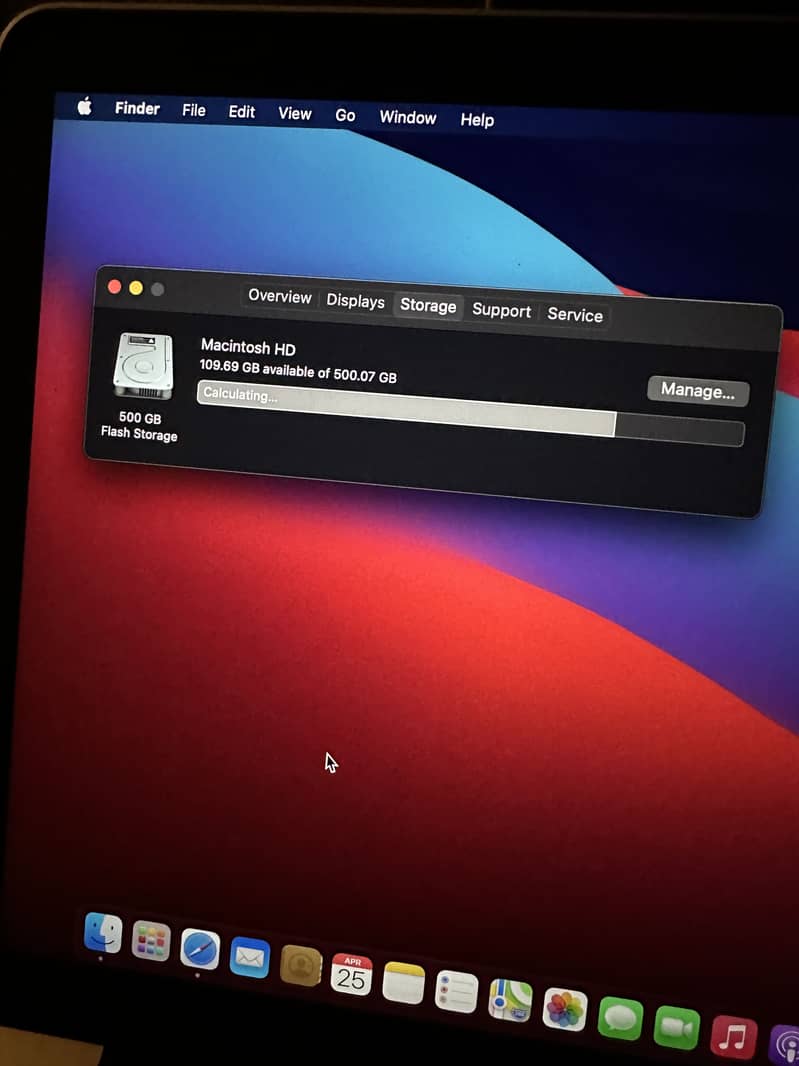Open Contacts from the Dock
This screenshot has width=799, height=1066.
coord(301,965)
